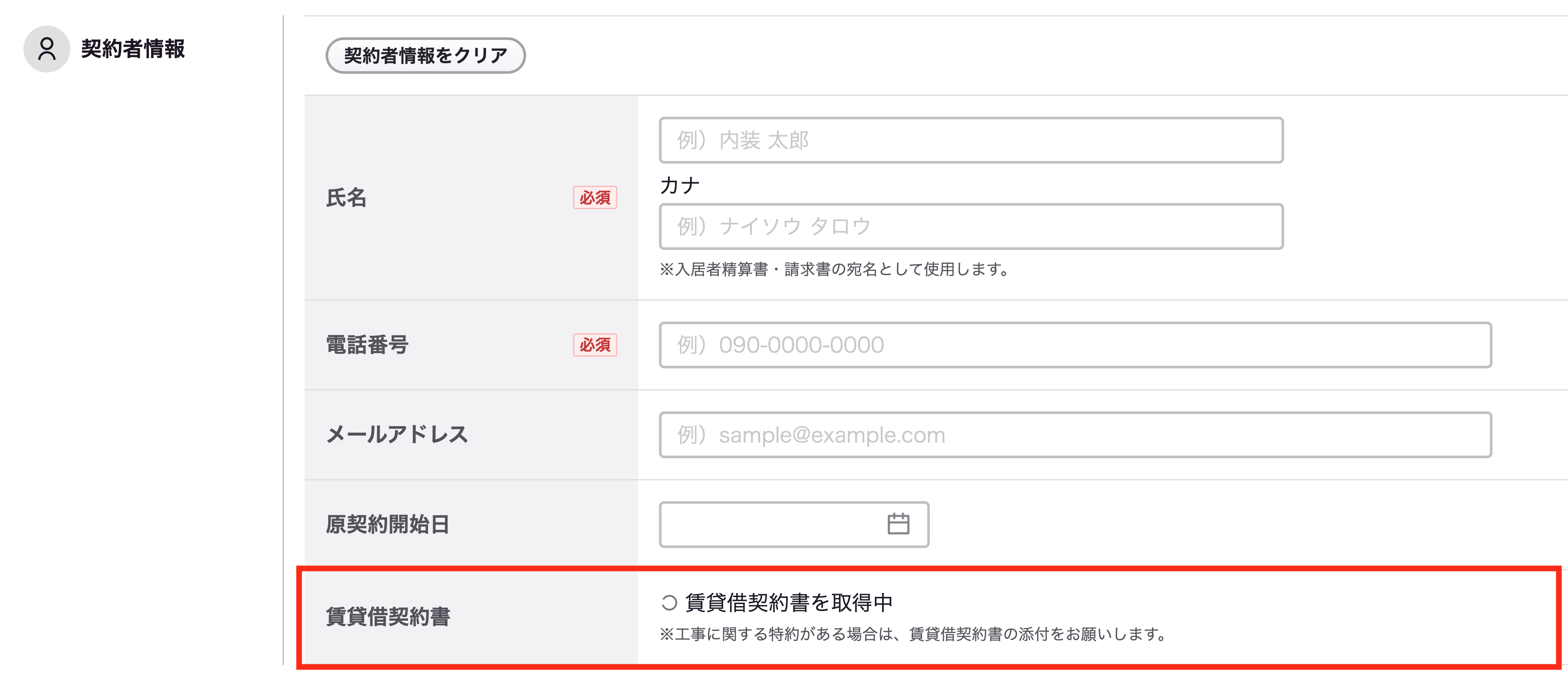Click the contractor person icon in sidebar
The height and width of the screenshot is (683, 1568).
pos(46,49)
